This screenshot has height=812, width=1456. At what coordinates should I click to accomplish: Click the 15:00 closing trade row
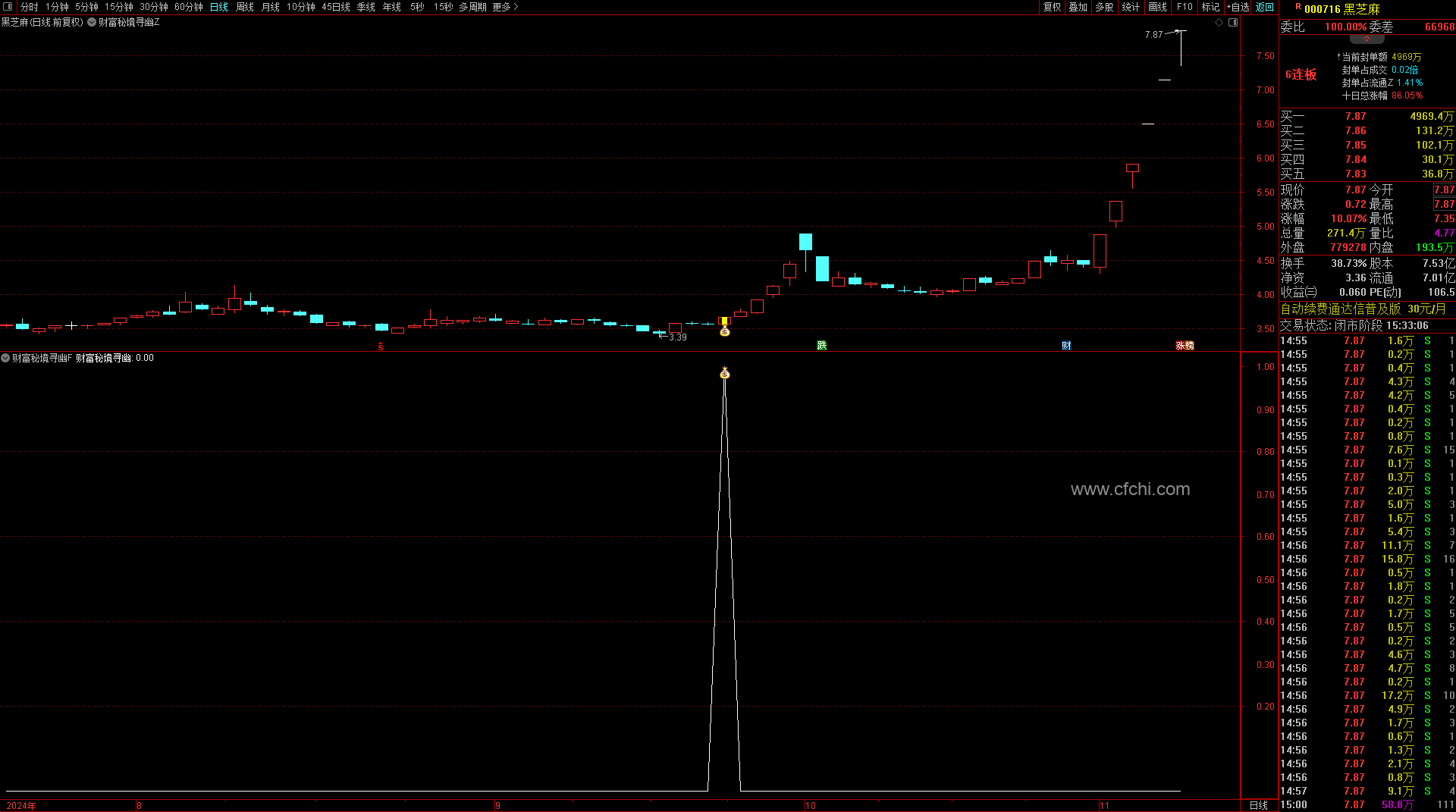[x=1367, y=804]
